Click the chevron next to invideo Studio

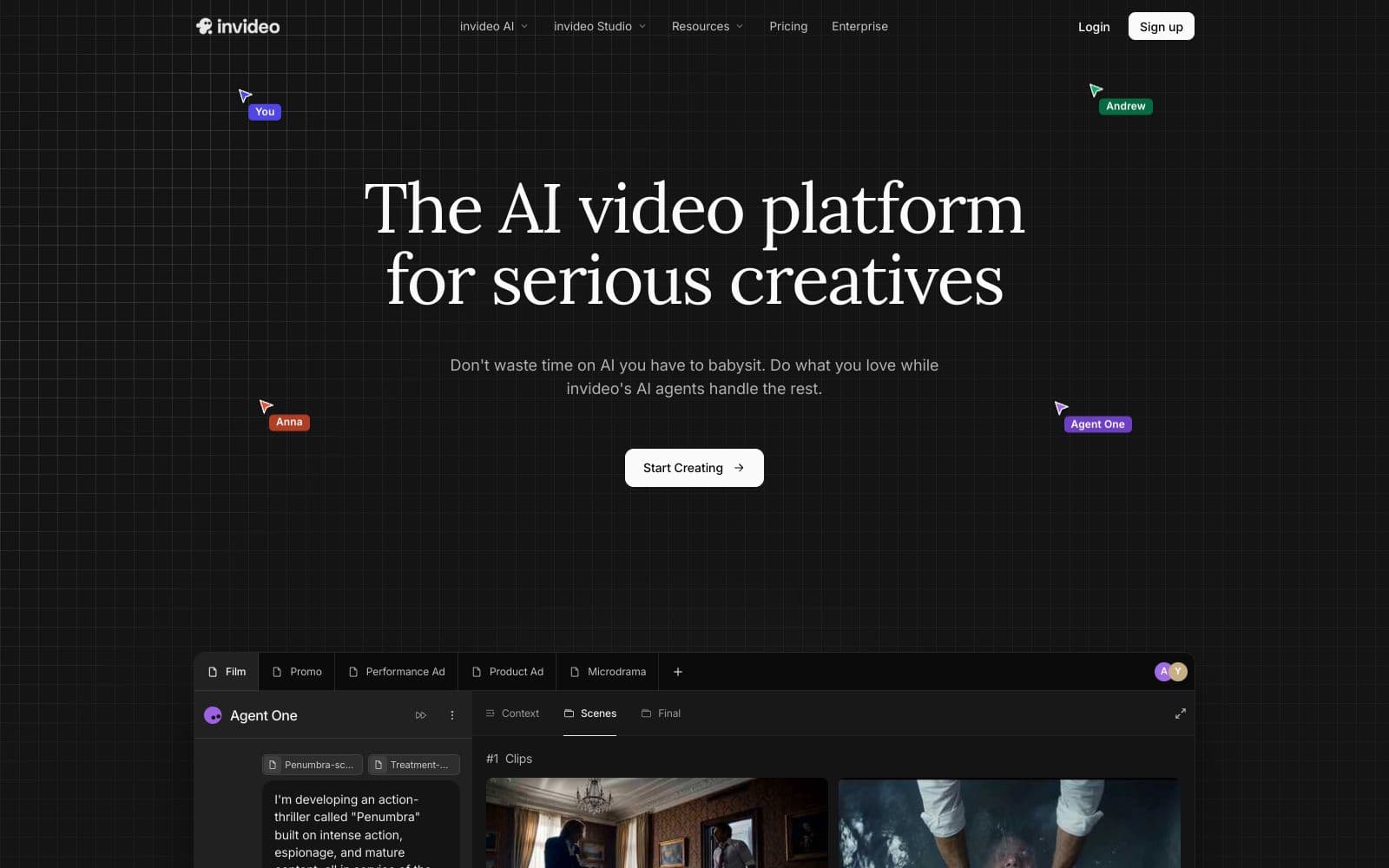pyautogui.click(x=642, y=26)
